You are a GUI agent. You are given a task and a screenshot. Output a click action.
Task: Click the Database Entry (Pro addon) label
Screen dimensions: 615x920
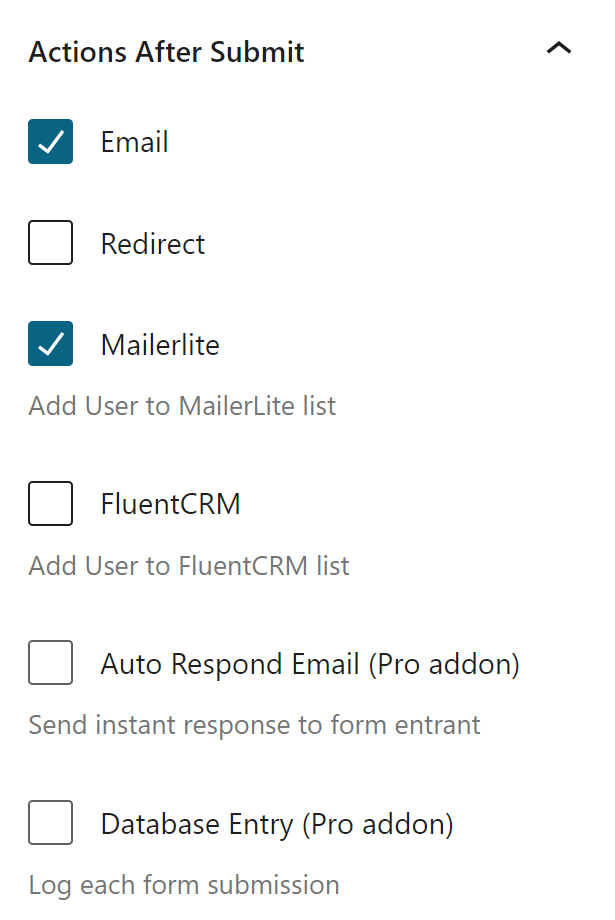tap(277, 824)
